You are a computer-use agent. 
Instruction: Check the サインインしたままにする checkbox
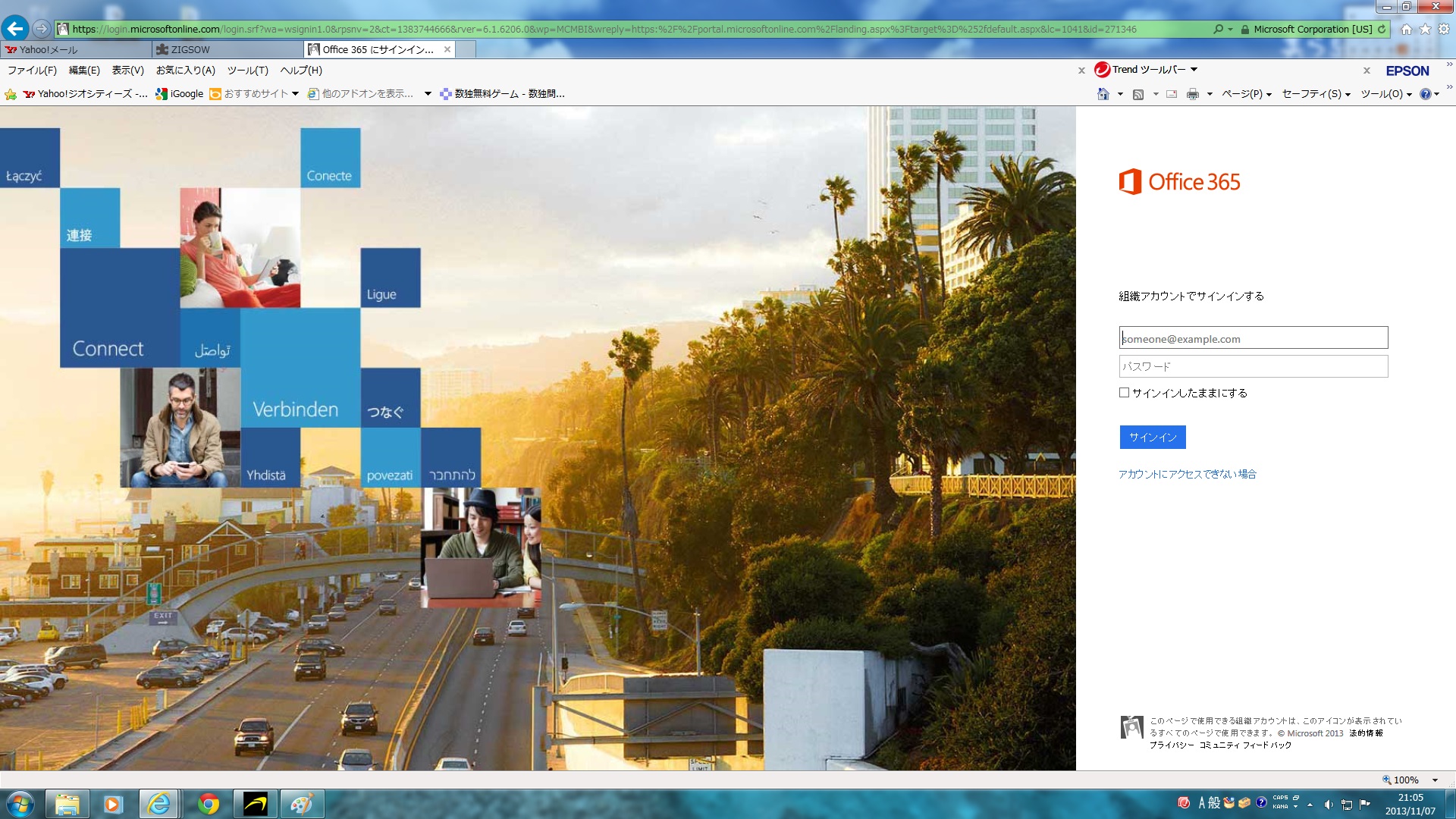point(1124,392)
